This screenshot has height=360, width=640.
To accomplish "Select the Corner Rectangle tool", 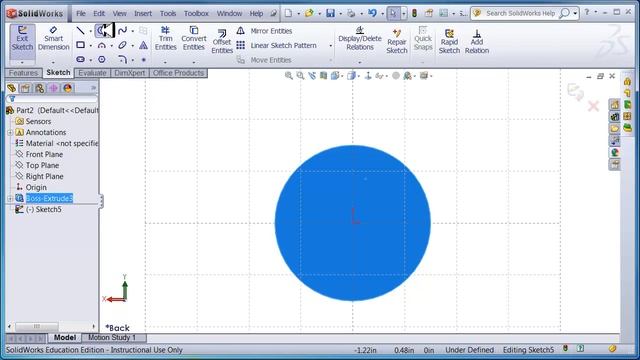I will tap(80, 45).
